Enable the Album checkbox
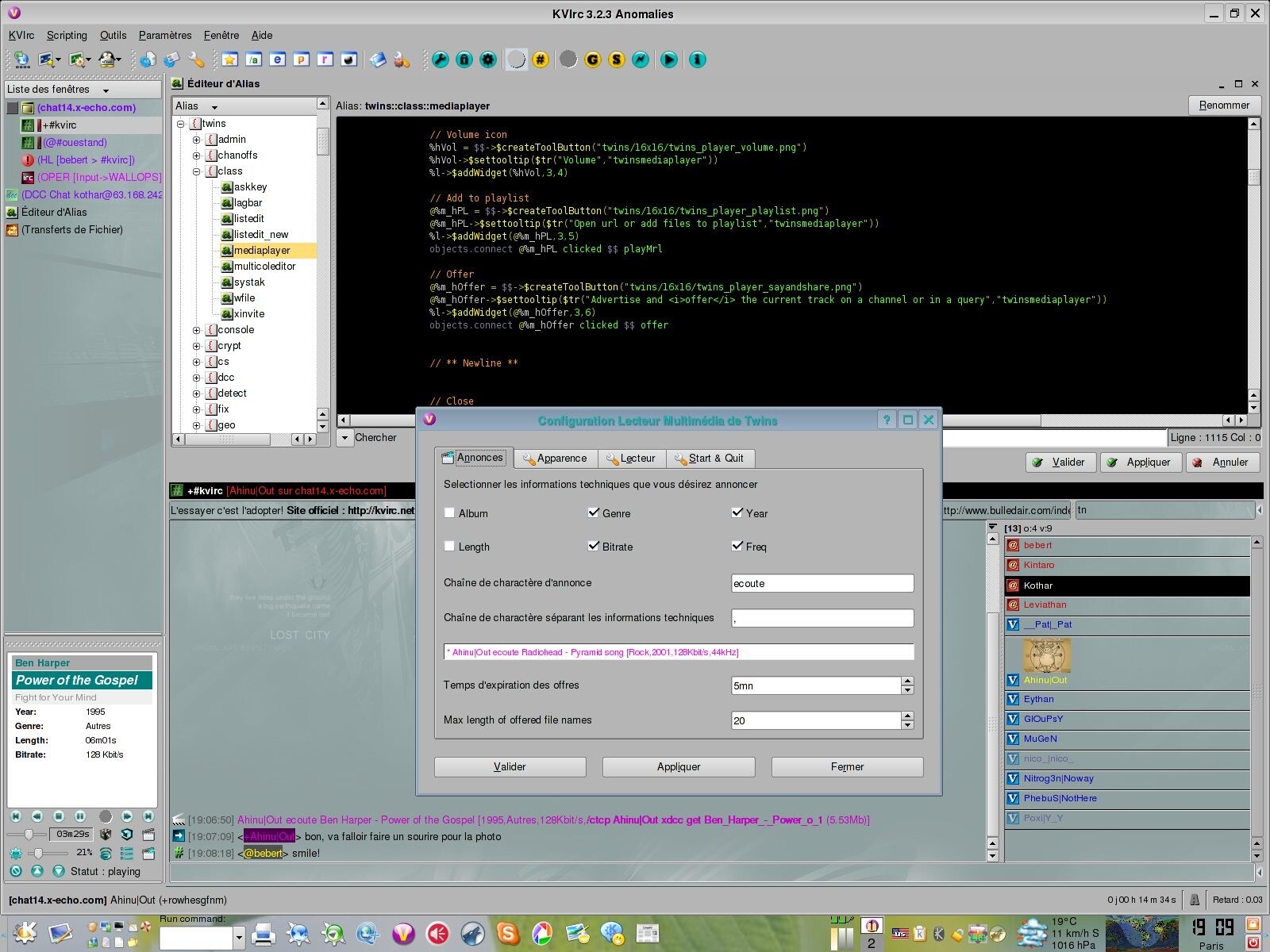Screen dimensions: 1270x952 coord(450,513)
